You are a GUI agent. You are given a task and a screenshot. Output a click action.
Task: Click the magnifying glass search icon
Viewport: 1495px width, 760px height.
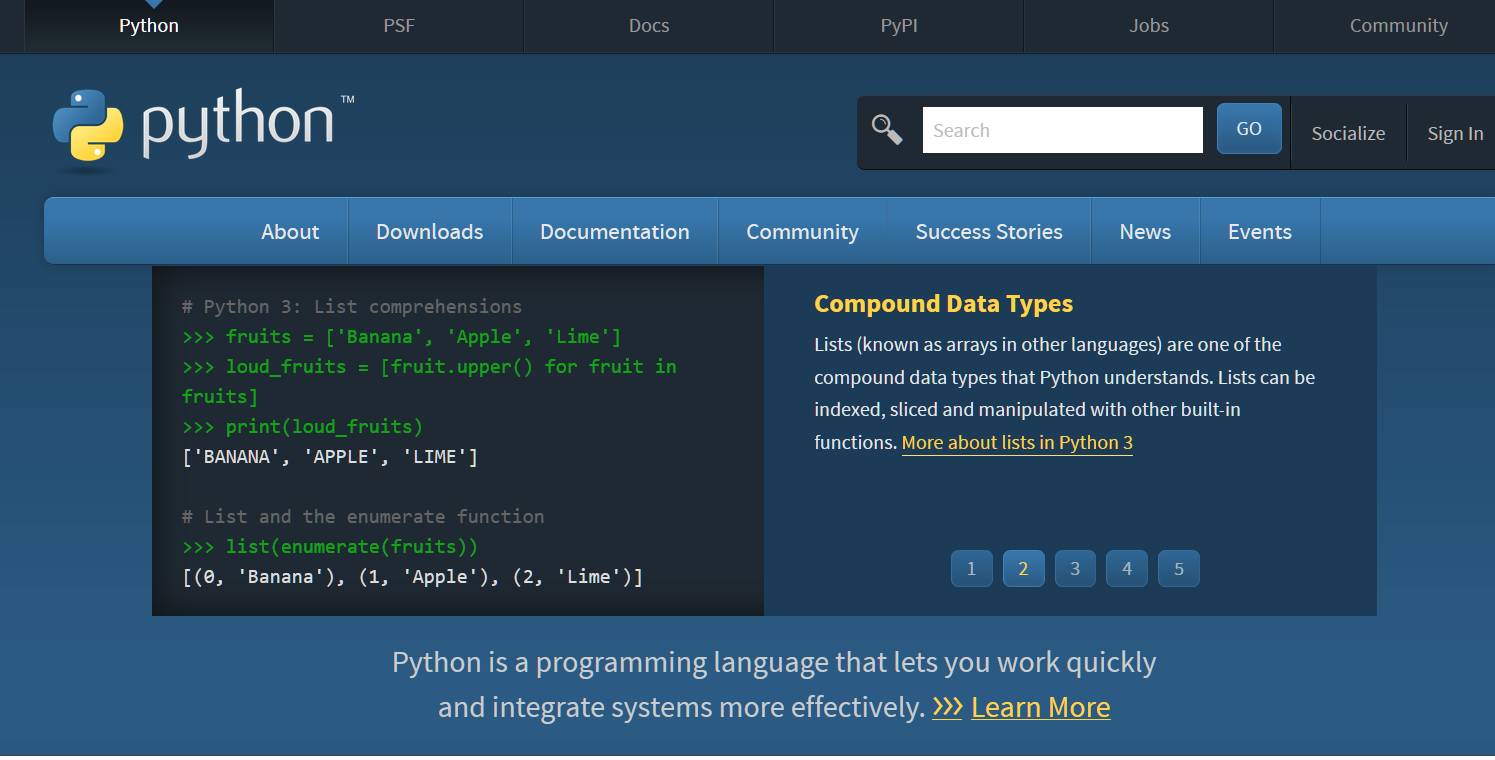pyautogui.click(x=887, y=129)
